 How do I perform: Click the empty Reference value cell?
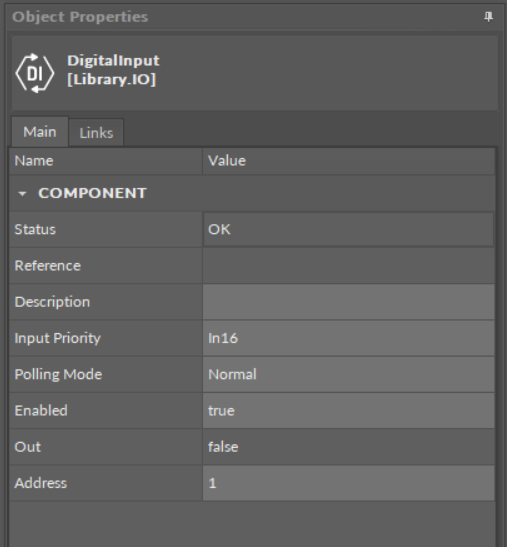pos(348,265)
